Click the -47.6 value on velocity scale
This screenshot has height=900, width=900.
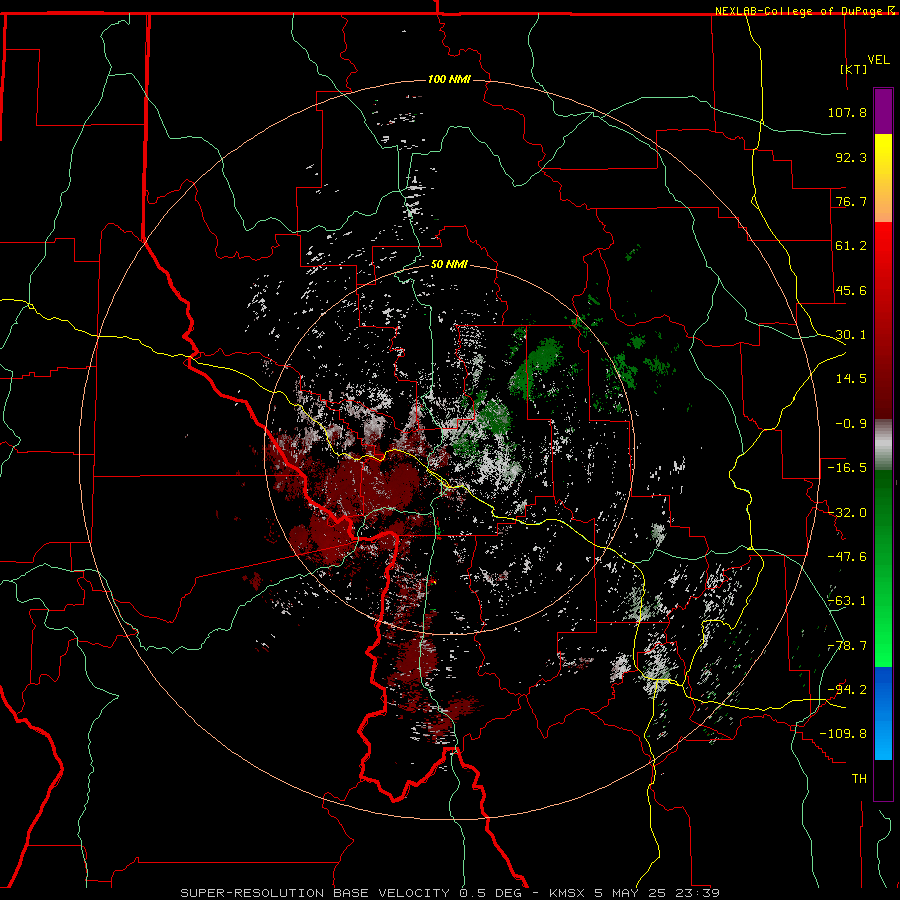click(x=847, y=557)
